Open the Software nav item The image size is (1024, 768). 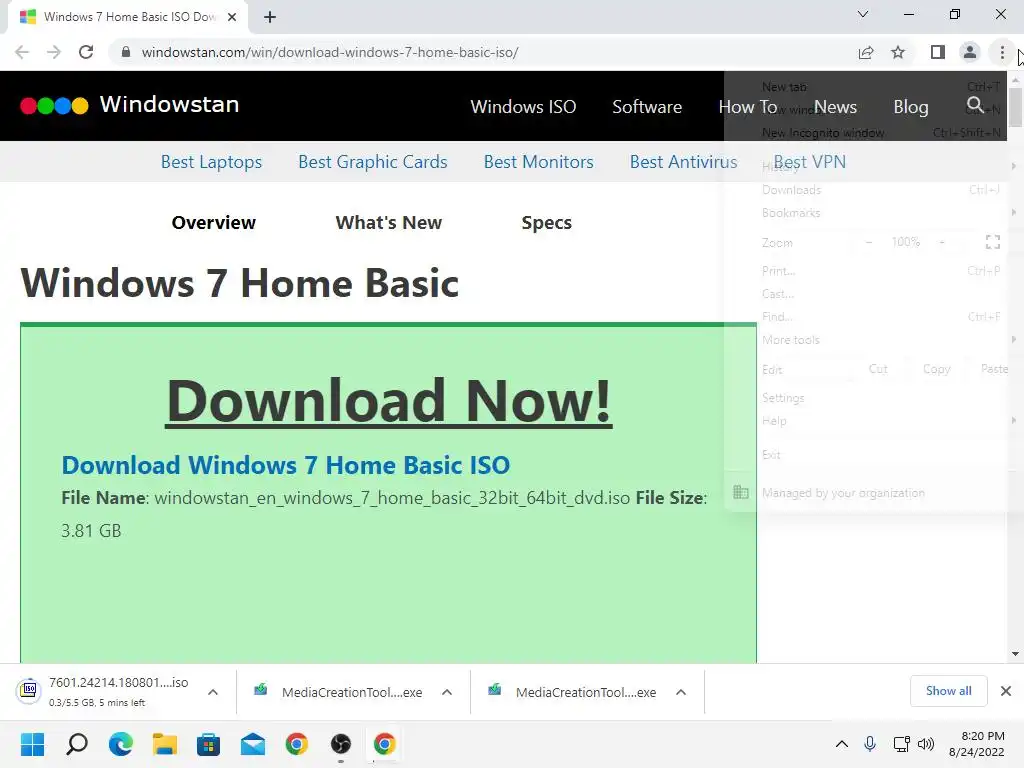(647, 106)
